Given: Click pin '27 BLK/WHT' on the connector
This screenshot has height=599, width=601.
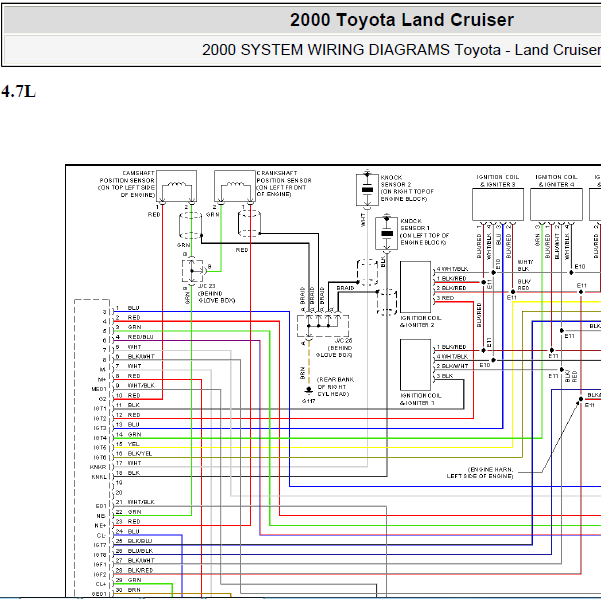Looking at the screenshot, I should [x=135, y=560].
